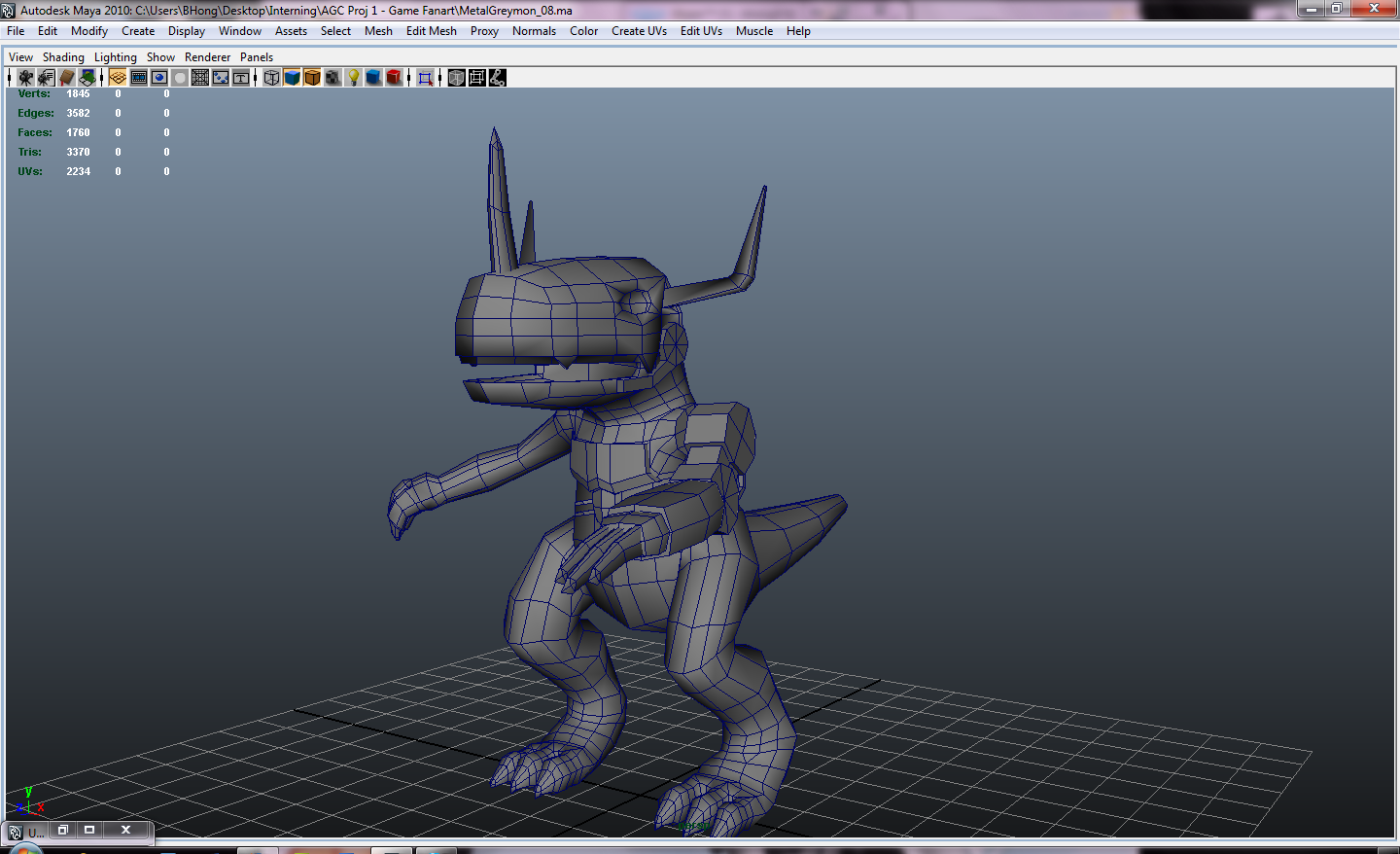Click the 'Tris:' label in the HUD
The image size is (1400, 854).
tap(30, 152)
